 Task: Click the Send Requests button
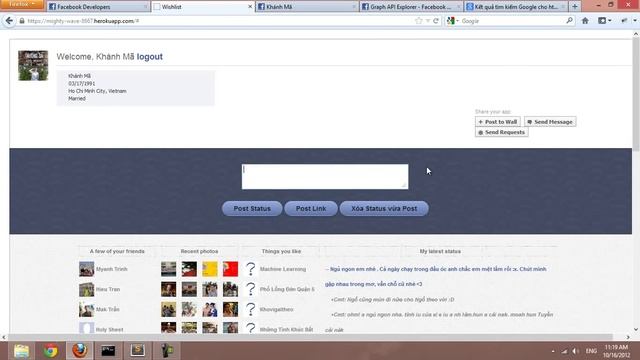[x=502, y=132]
